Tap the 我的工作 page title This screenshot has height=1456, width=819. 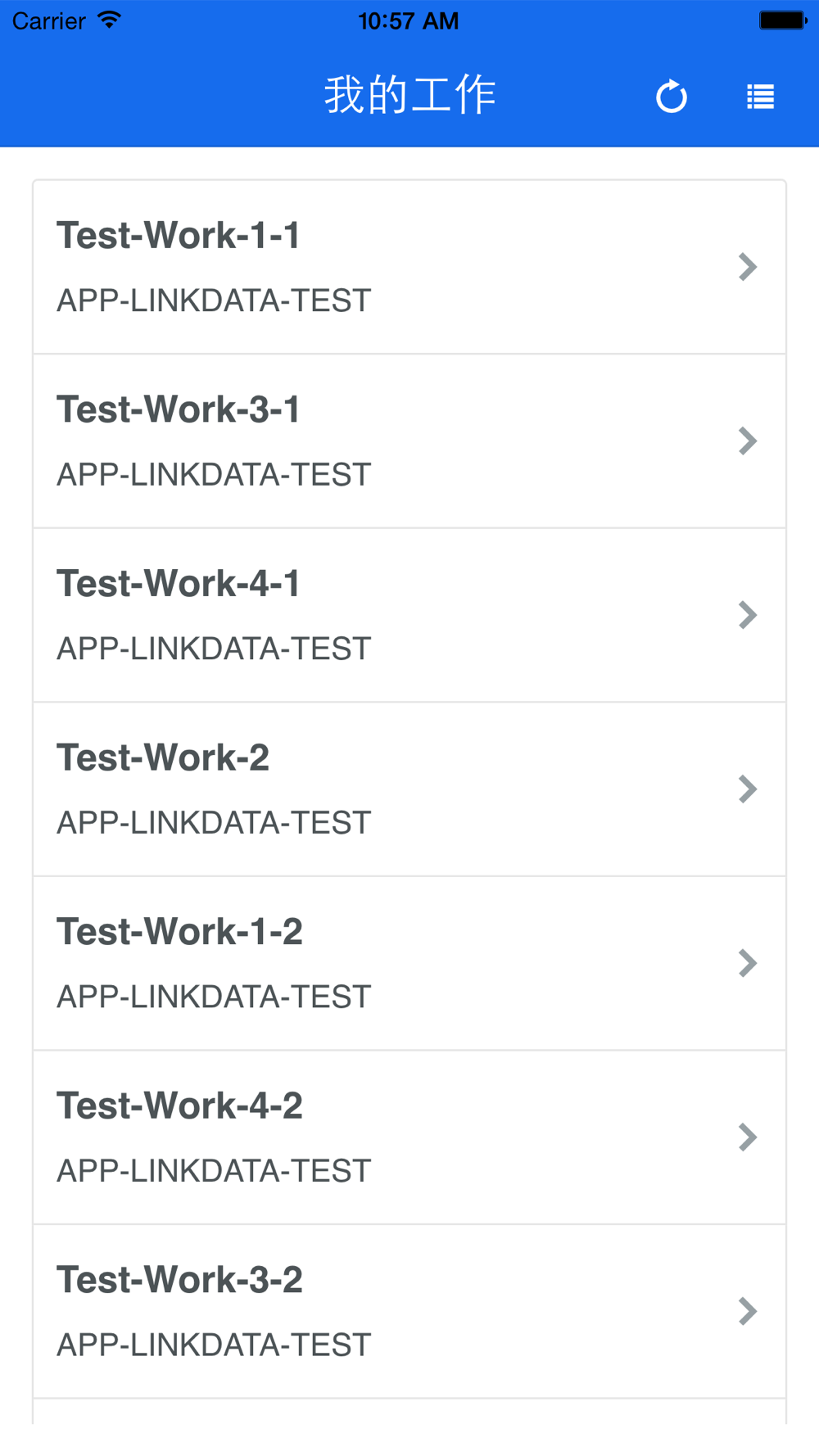410,95
